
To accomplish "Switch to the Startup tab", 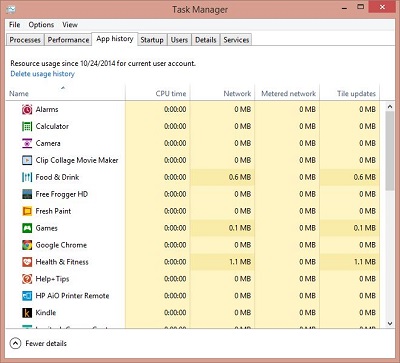I will click(x=152, y=40).
